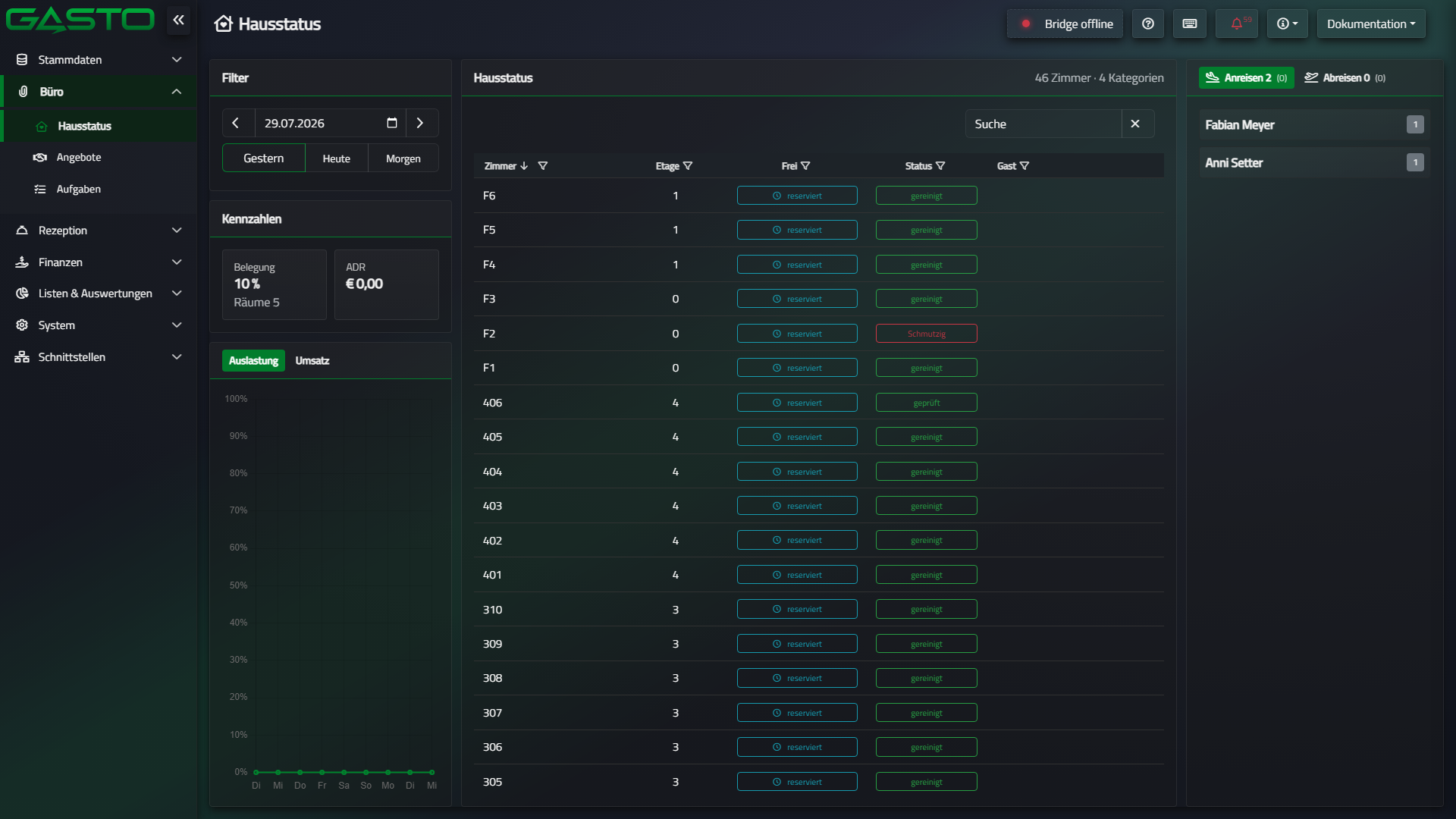The width and height of the screenshot is (1456, 819).
Task: Sort by Zimmer column header
Action: click(506, 166)
